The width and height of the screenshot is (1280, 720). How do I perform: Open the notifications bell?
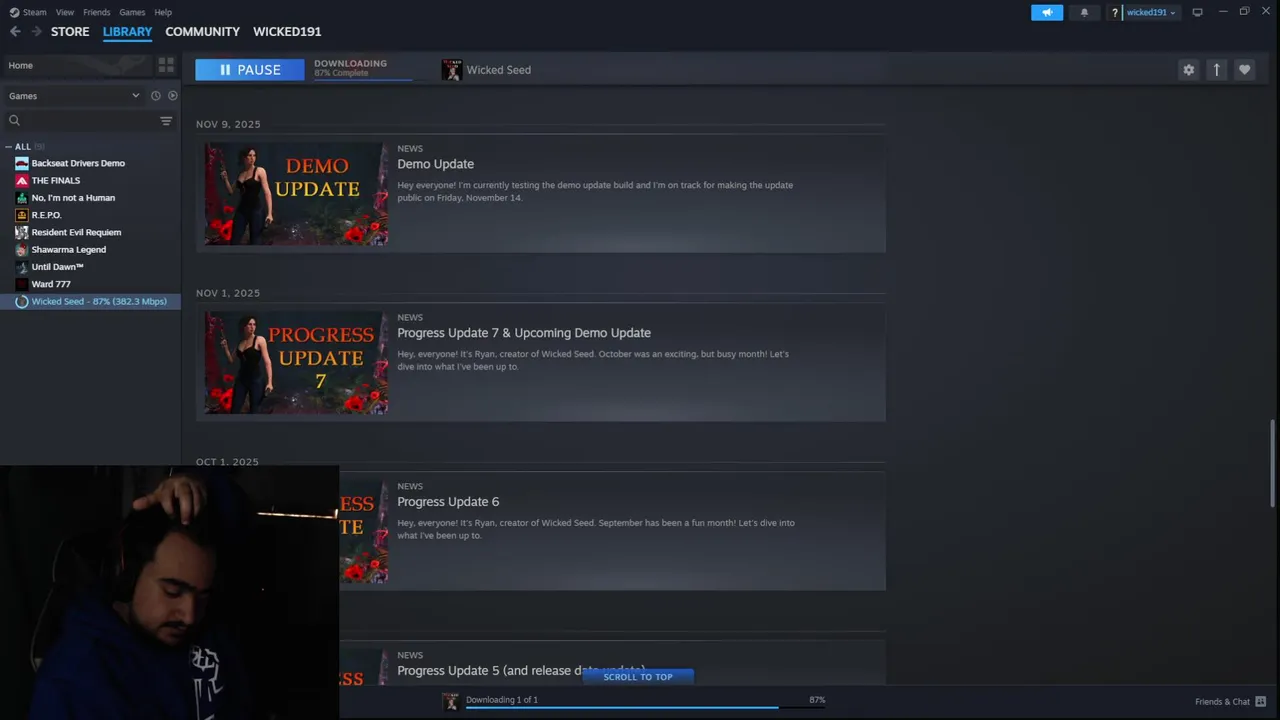tap(1084, 13)
